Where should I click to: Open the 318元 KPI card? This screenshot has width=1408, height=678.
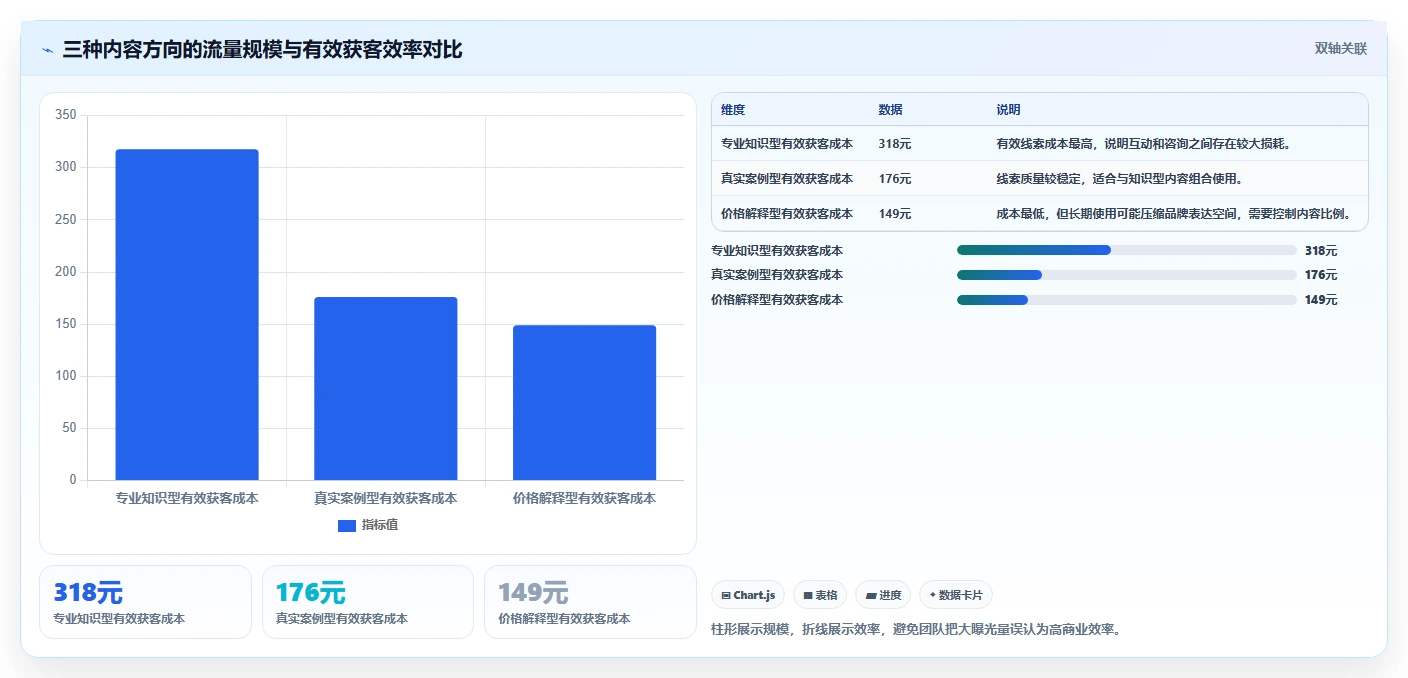[x=145, y=602]
